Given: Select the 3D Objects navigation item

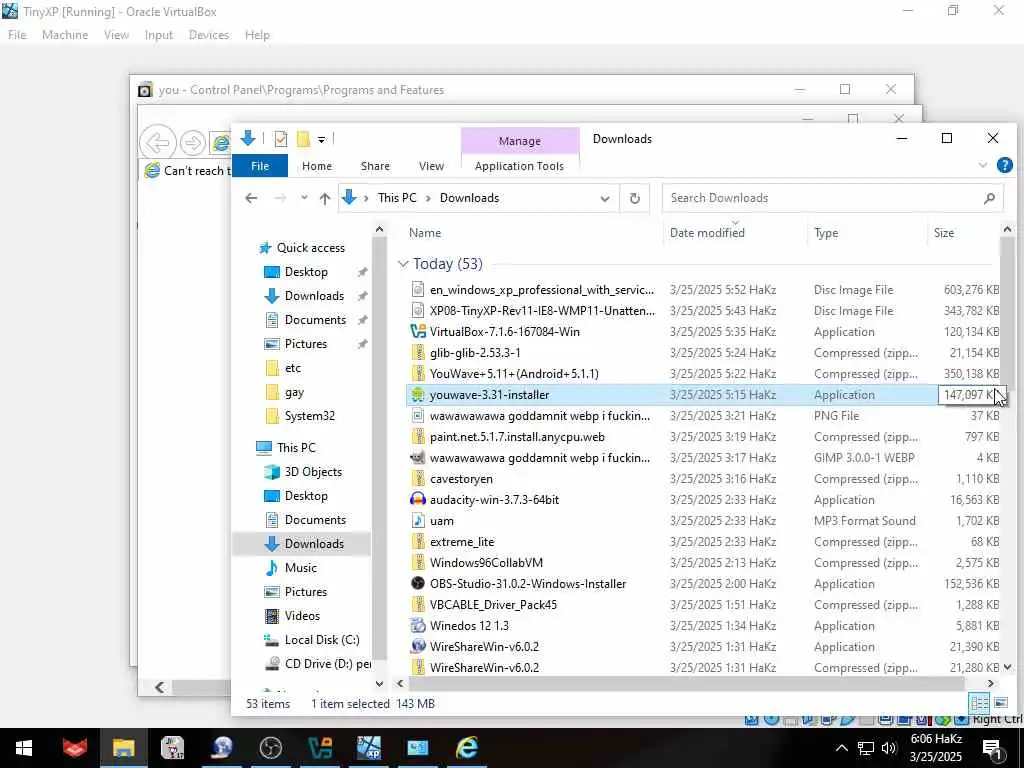Looking at the screenshot, I should tap(313, 472).
